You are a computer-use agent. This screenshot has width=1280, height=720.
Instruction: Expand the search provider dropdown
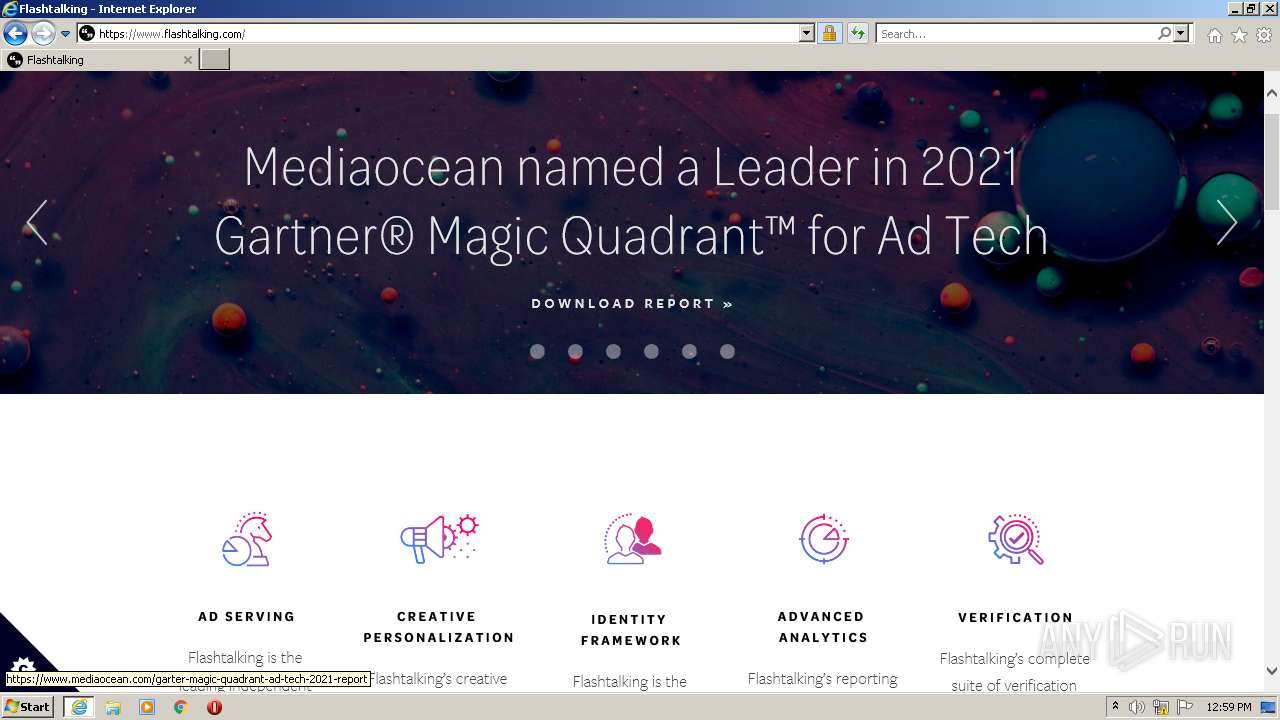(1181, 34)
